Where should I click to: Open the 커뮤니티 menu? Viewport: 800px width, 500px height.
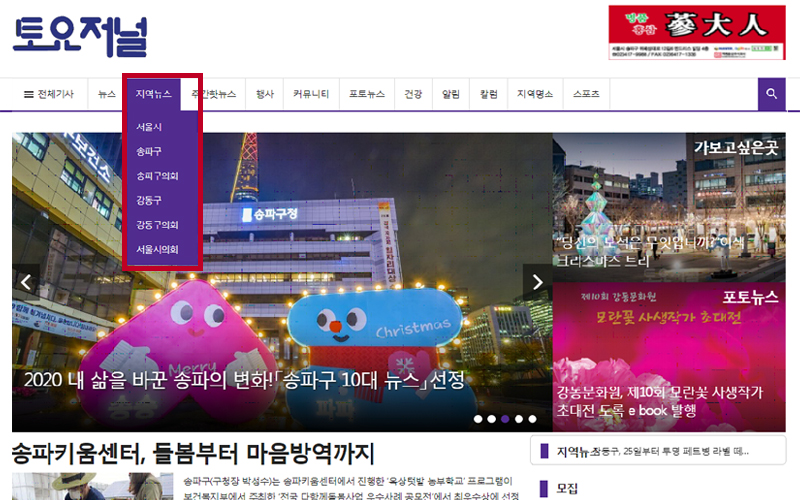[311, 94]
